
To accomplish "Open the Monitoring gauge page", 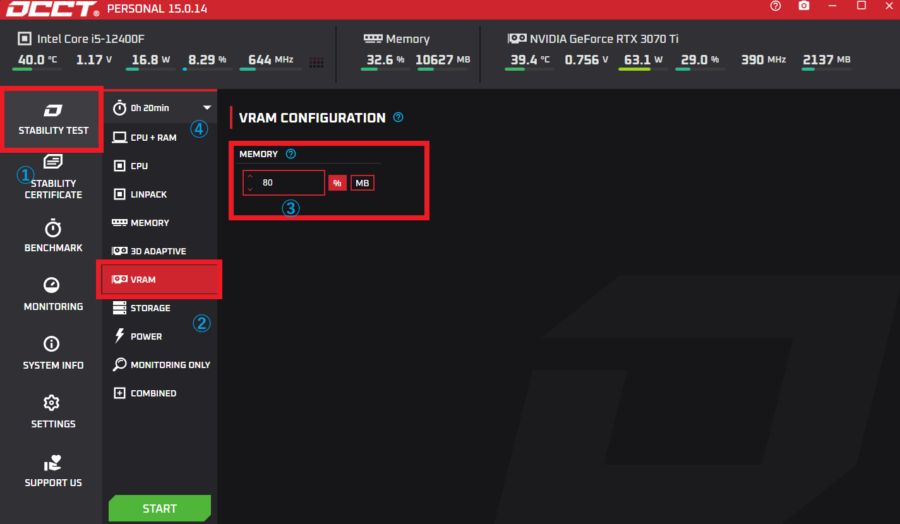I will click(x=53, y=295).
